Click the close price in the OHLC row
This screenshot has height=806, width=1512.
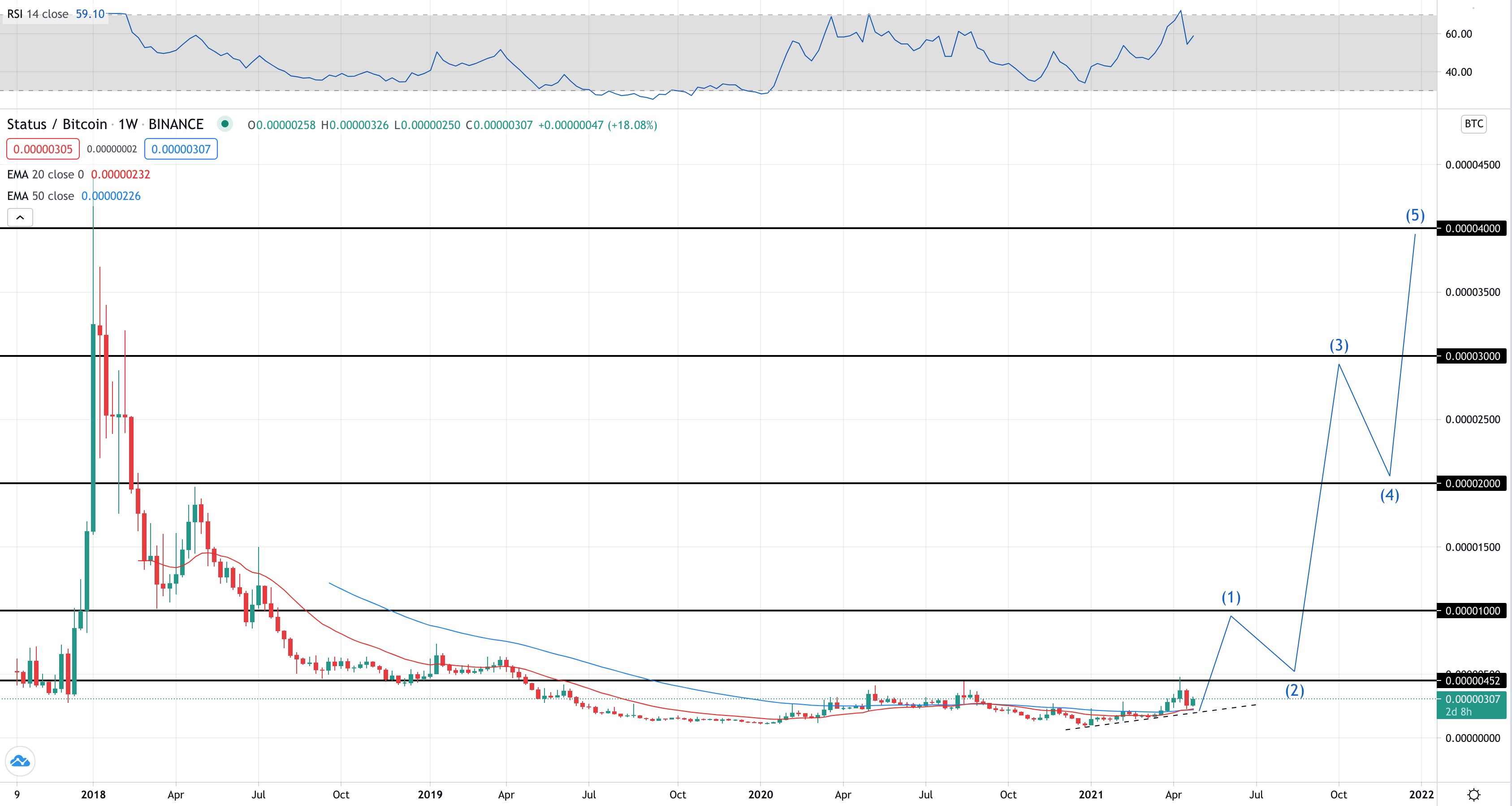pos(500,125)
